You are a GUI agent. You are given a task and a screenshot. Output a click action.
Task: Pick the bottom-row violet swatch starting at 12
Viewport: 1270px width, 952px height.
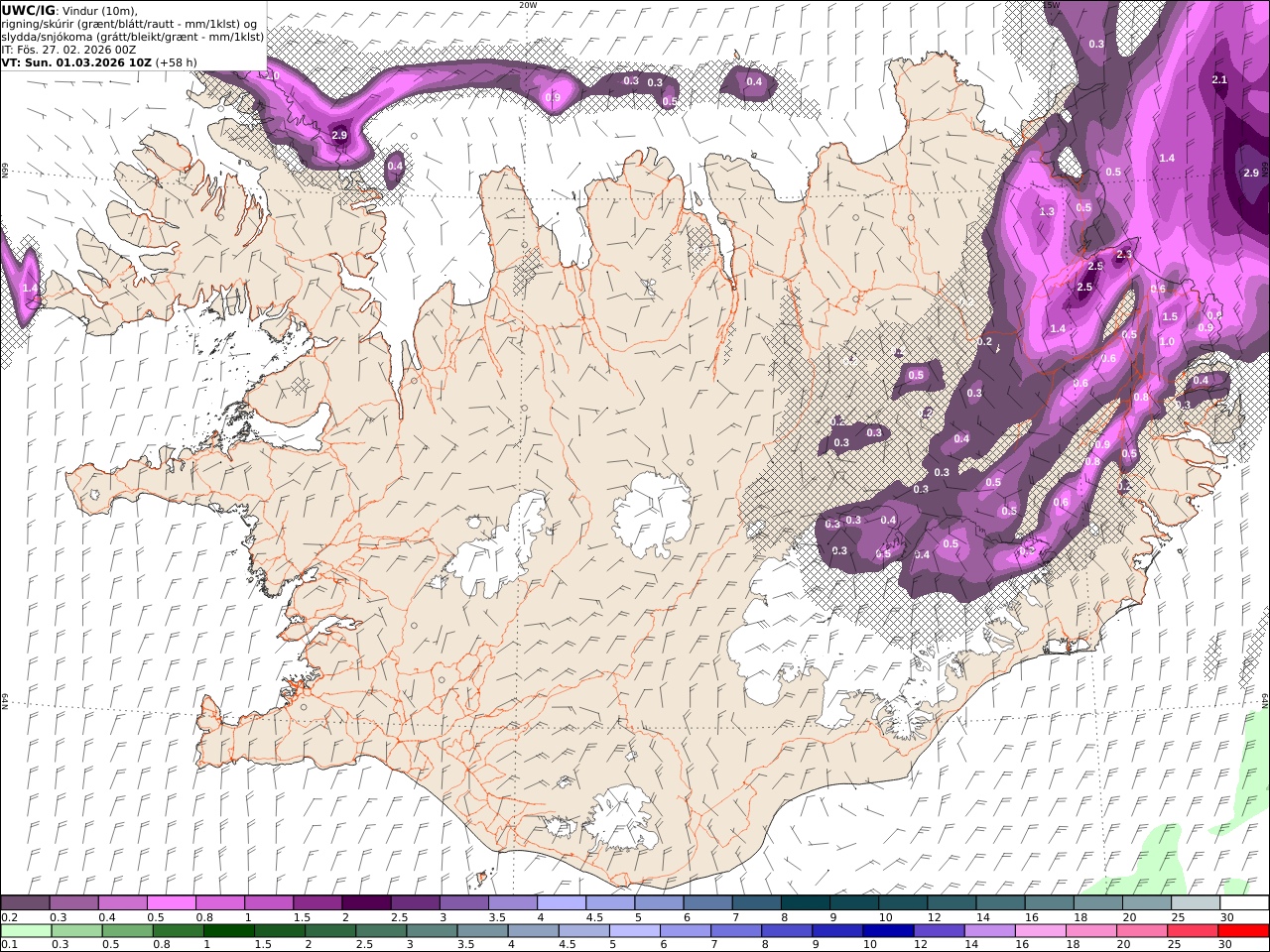[x=939, y=931]
